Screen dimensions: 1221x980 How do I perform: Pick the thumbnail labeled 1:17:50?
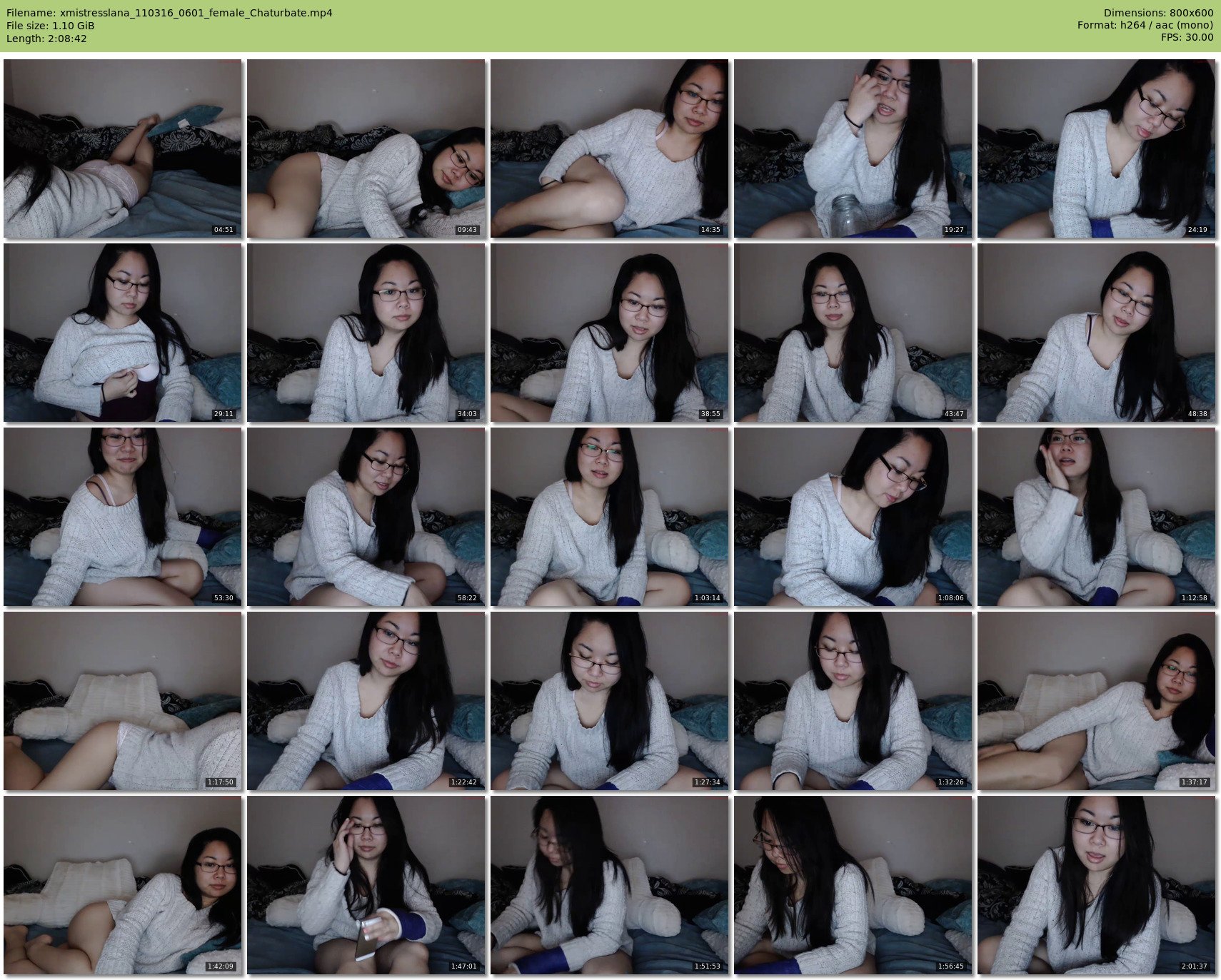coord(123,701)
